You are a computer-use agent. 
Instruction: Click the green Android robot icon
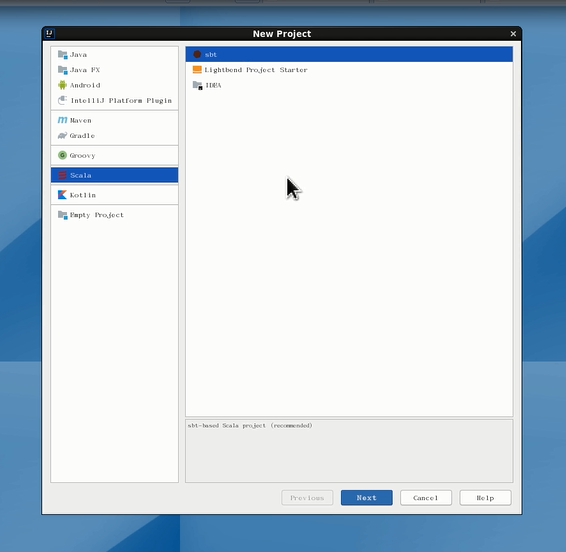click(62, 85)
